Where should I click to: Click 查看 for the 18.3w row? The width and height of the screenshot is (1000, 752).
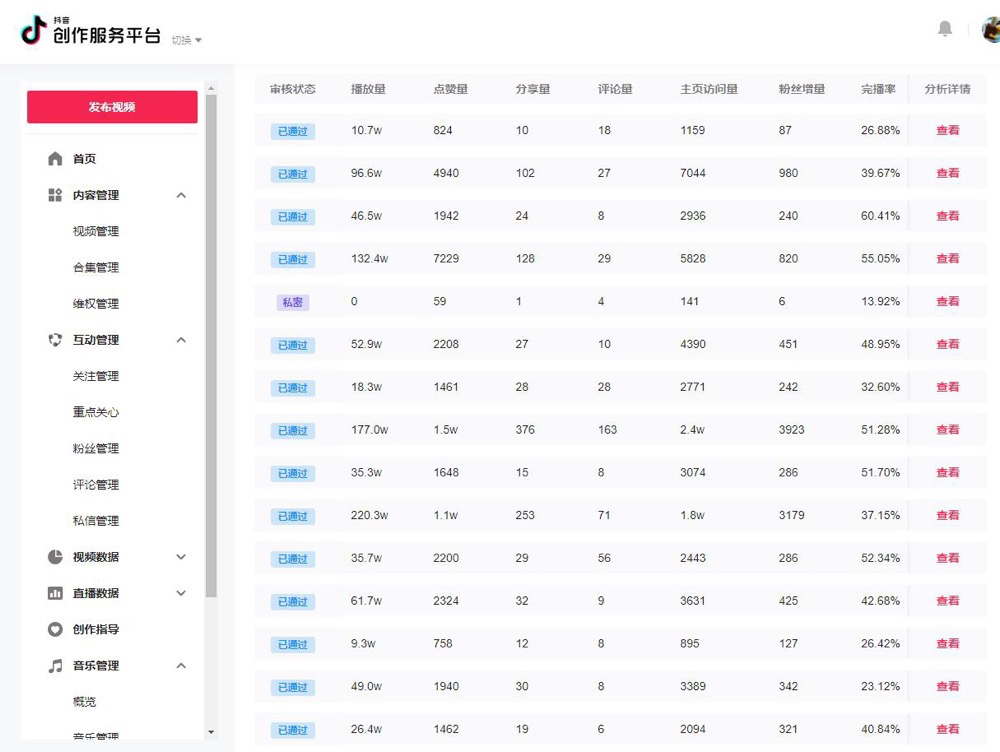coord(948,387)
